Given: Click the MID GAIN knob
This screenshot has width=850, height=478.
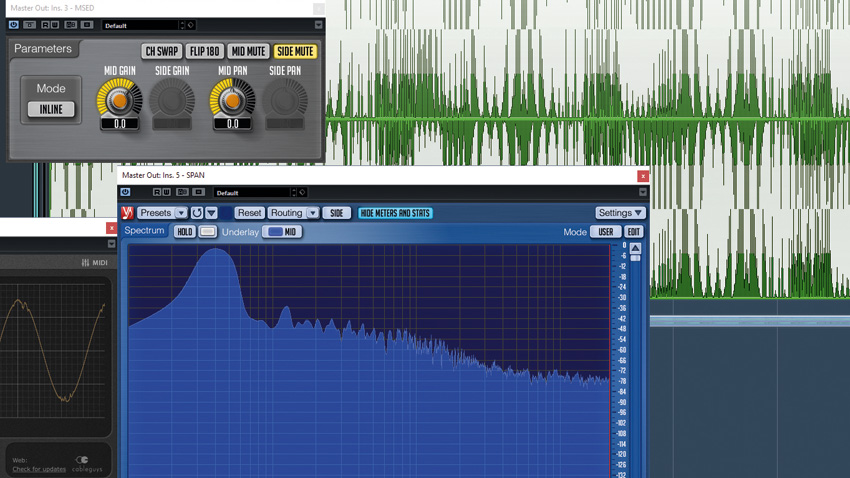Looking at the screenshot, I should click(120, 100).
